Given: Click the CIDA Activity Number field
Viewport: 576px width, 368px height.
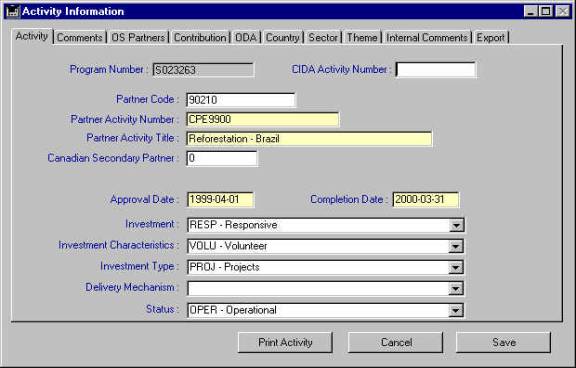Looking at the screenshot, I should (436, 70).
